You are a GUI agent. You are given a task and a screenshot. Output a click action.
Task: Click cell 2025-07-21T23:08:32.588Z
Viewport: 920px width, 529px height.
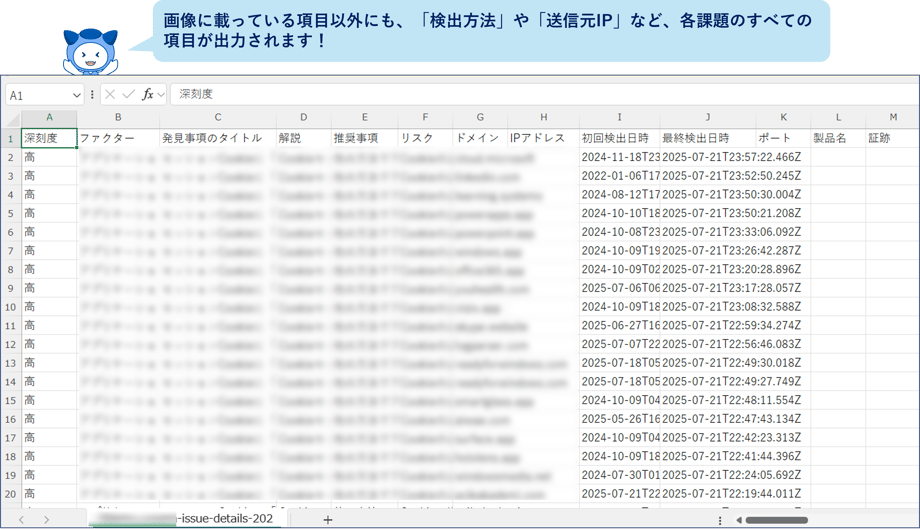point(732,307)
